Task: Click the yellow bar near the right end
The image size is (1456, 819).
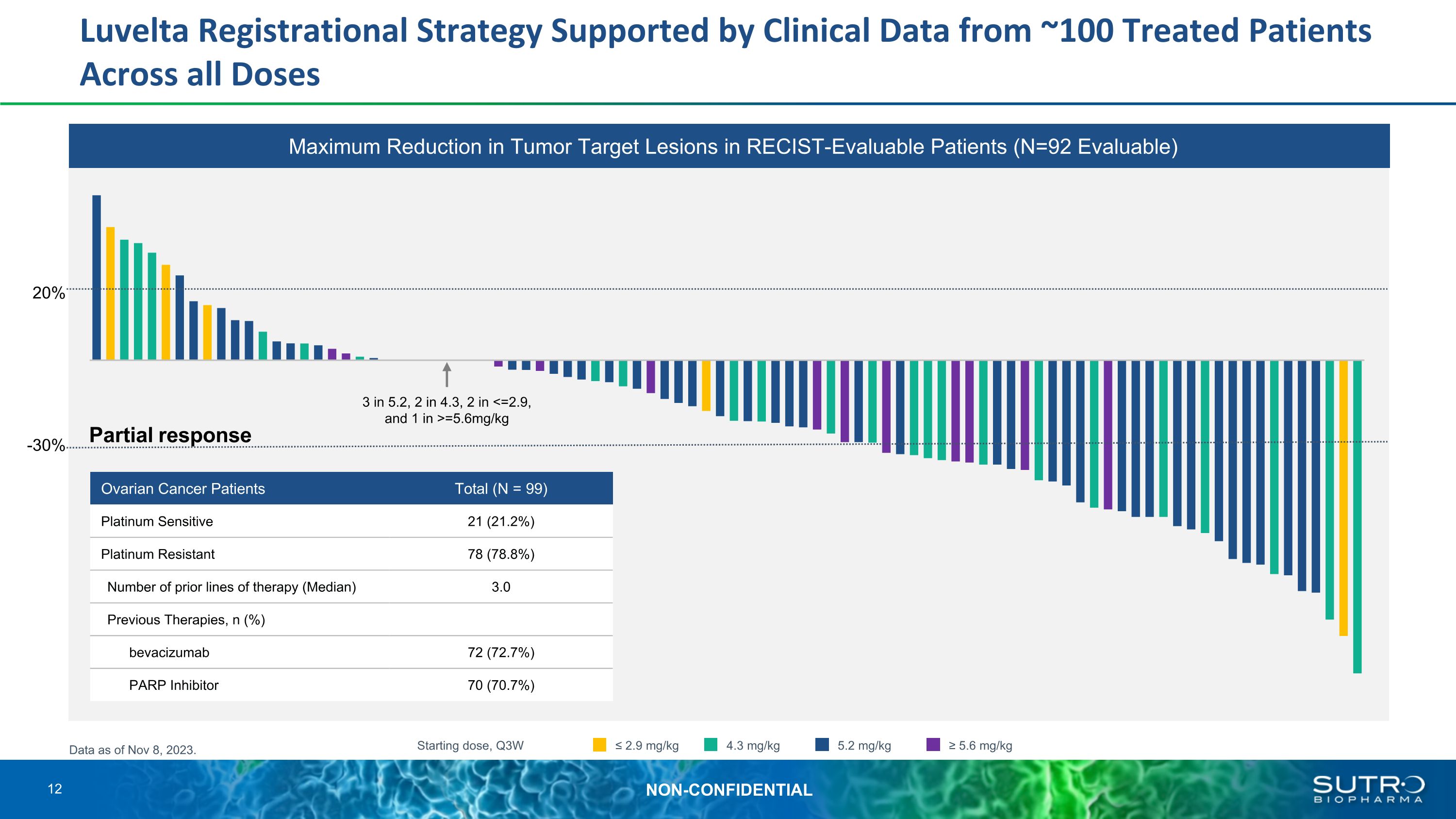Action: pos(1343,498)
